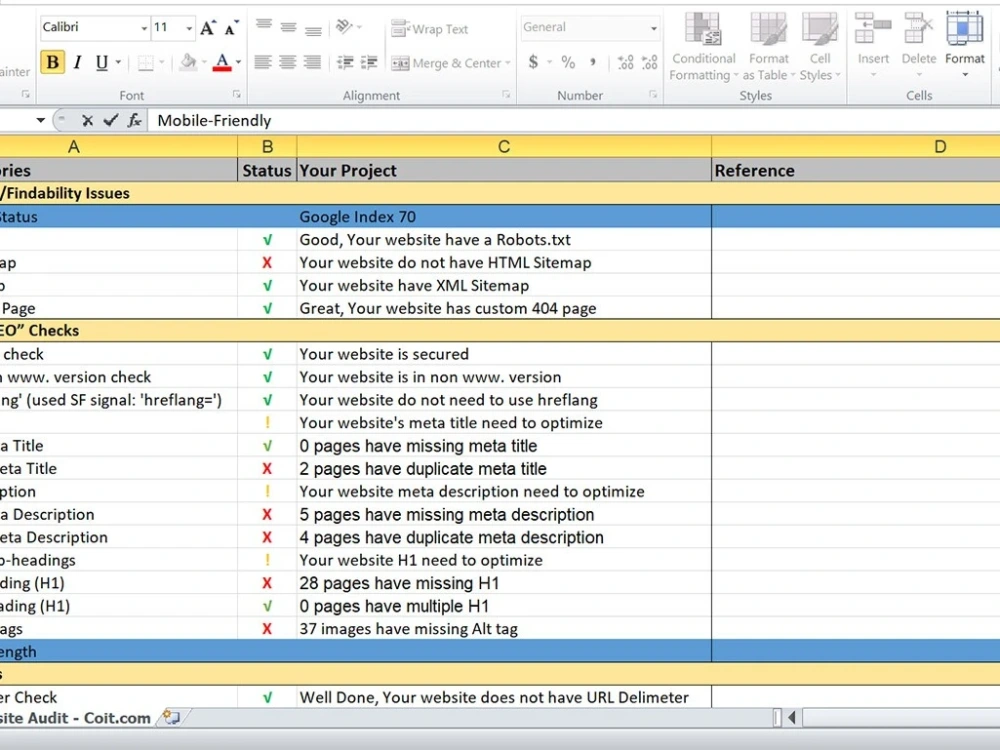
Task: Open the Borders dropdown arrow
Action: 161,62
